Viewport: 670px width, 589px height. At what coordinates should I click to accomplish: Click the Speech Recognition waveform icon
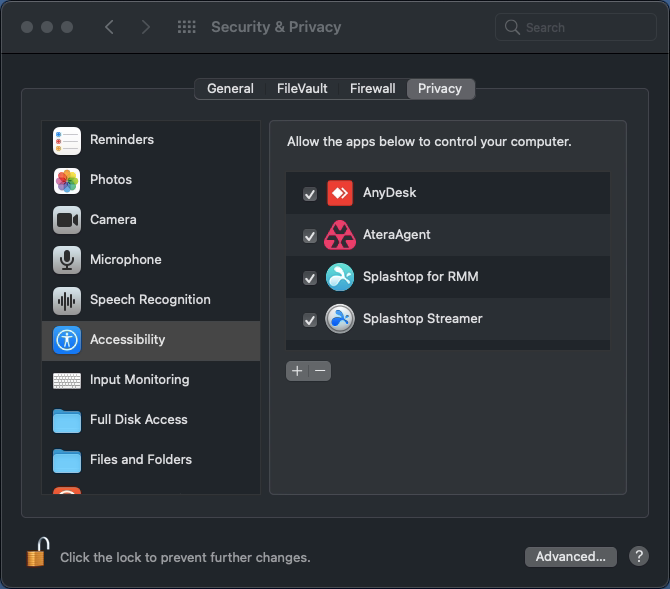[x=67, y=300]
